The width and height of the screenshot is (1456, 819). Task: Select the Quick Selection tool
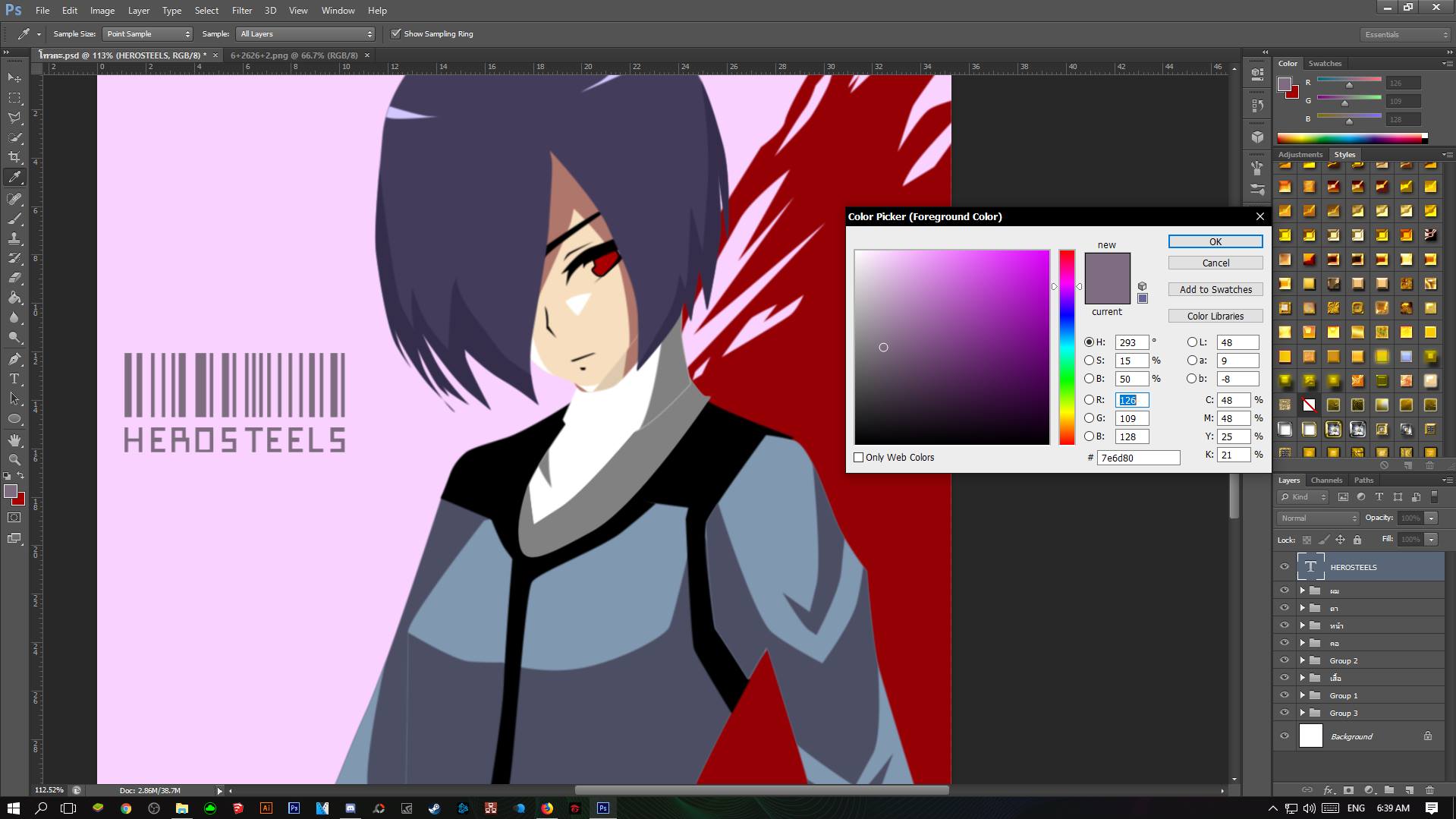(14, 137)
